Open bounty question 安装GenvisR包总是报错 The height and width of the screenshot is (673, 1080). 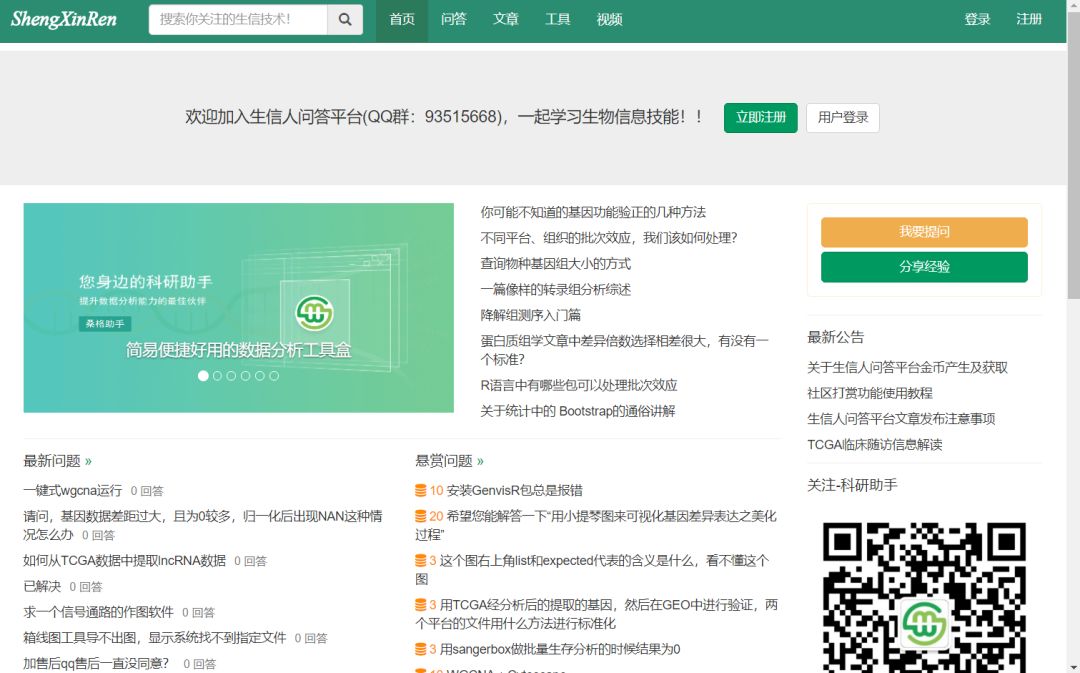click(515, 490)
